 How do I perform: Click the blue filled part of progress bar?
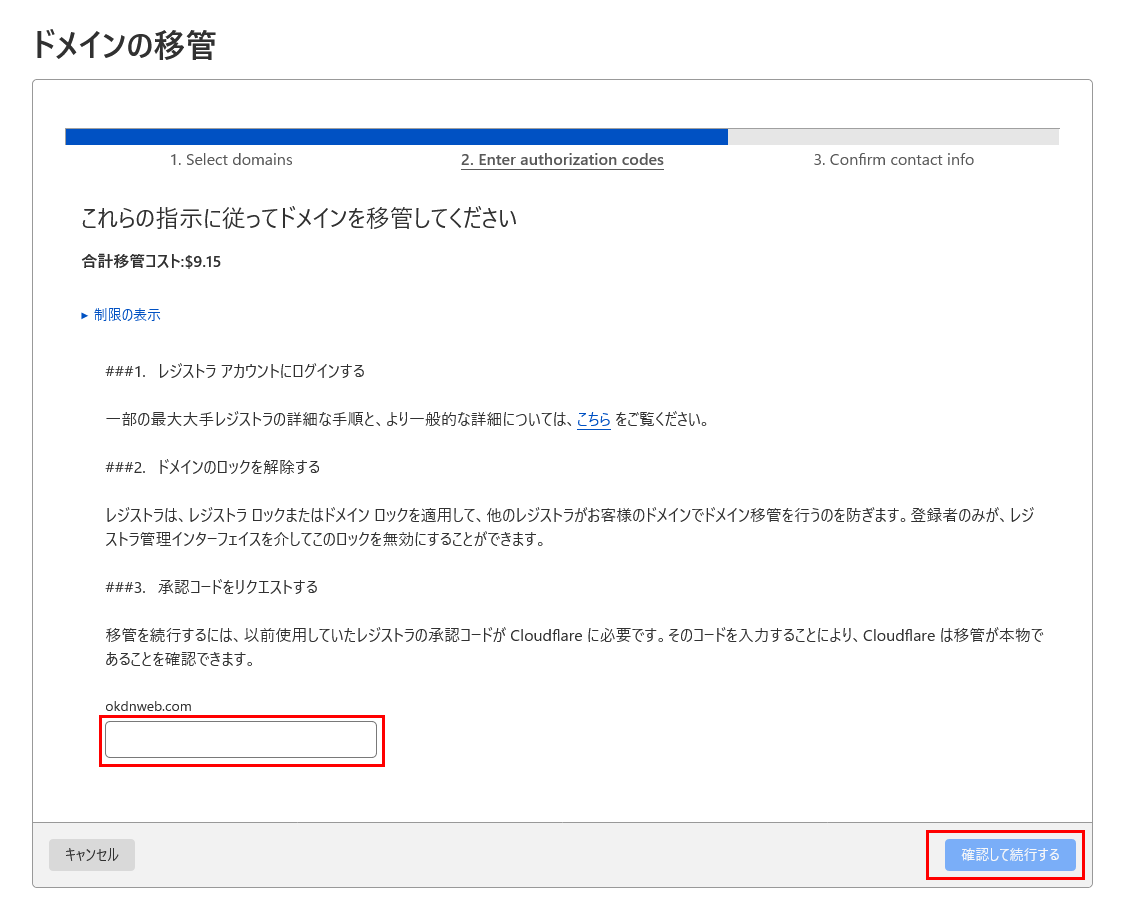[x=396, y=137]
